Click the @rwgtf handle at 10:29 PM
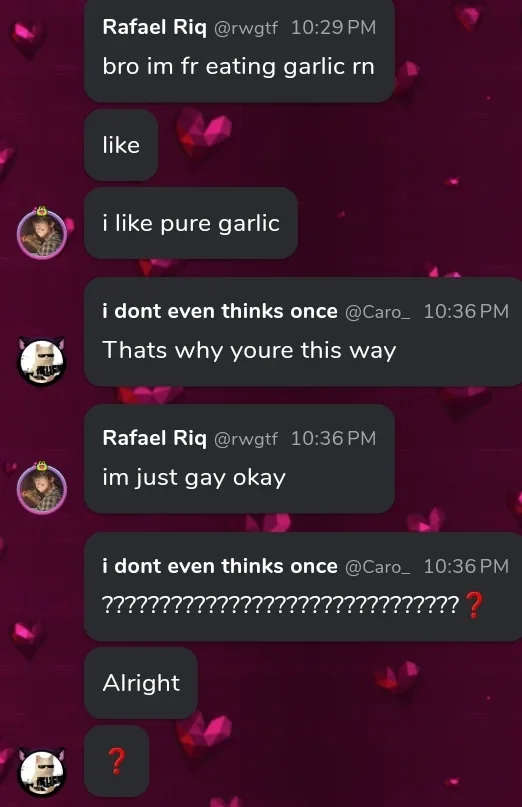This screenshot has width=522, height=807. tap(245, 28)
